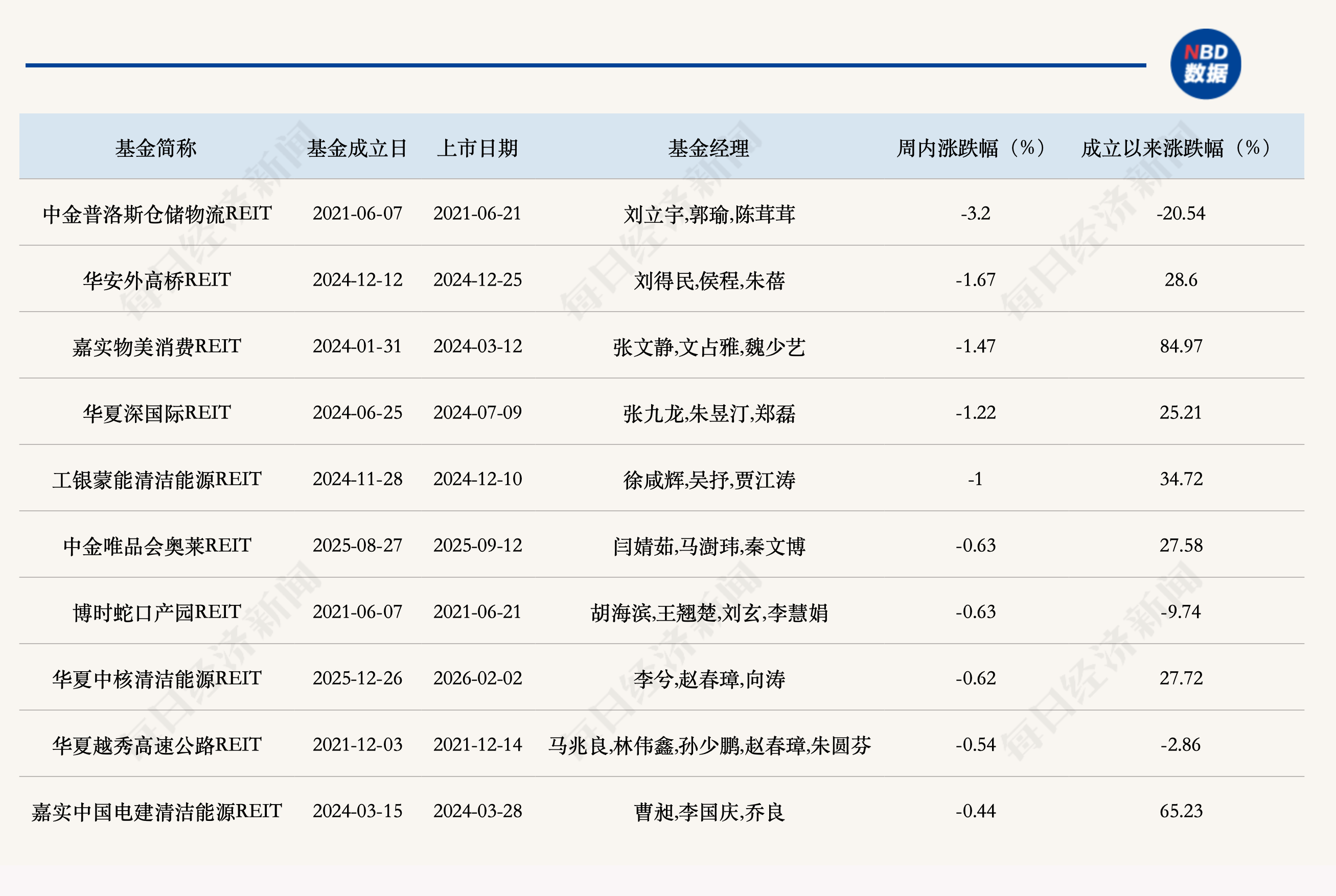Click fund name 中金普洛斯仓储物流REIT

coord(157,214)
